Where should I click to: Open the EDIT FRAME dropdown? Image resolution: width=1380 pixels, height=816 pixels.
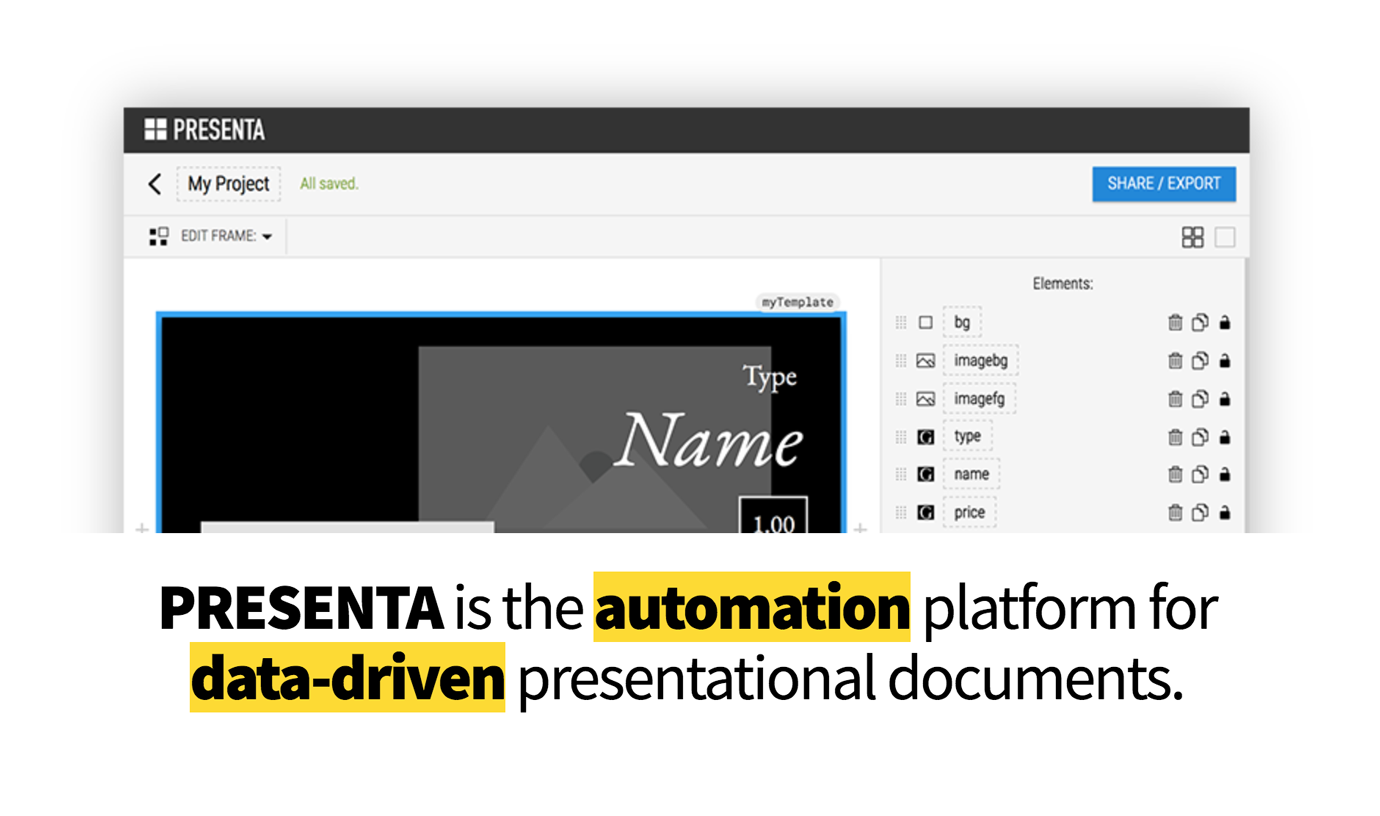[x=226, y=237]
